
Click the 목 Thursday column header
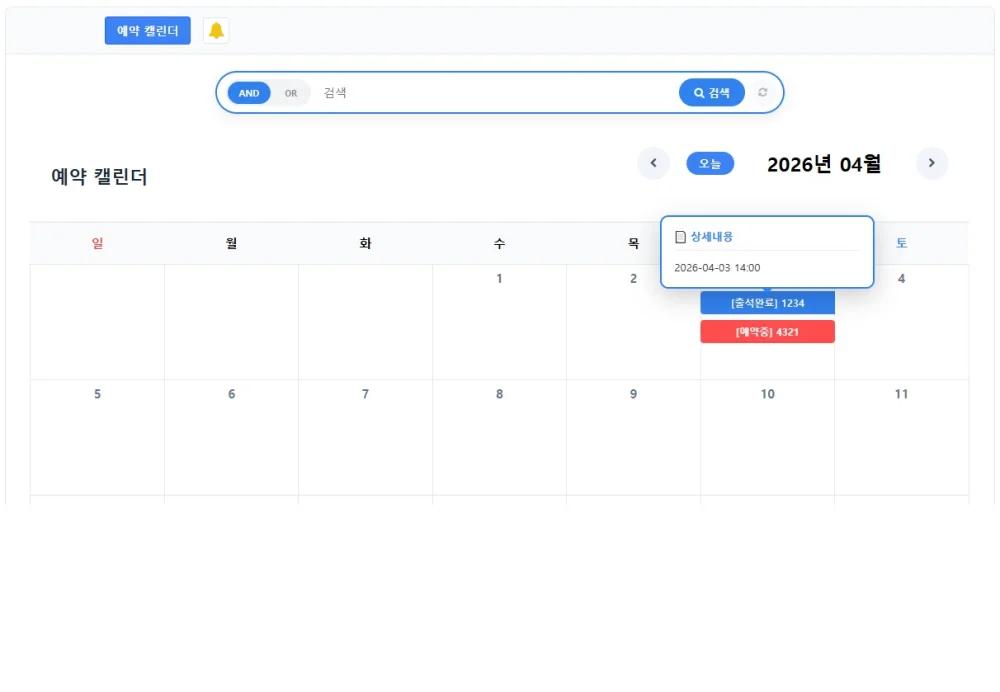tap(633, 243)
